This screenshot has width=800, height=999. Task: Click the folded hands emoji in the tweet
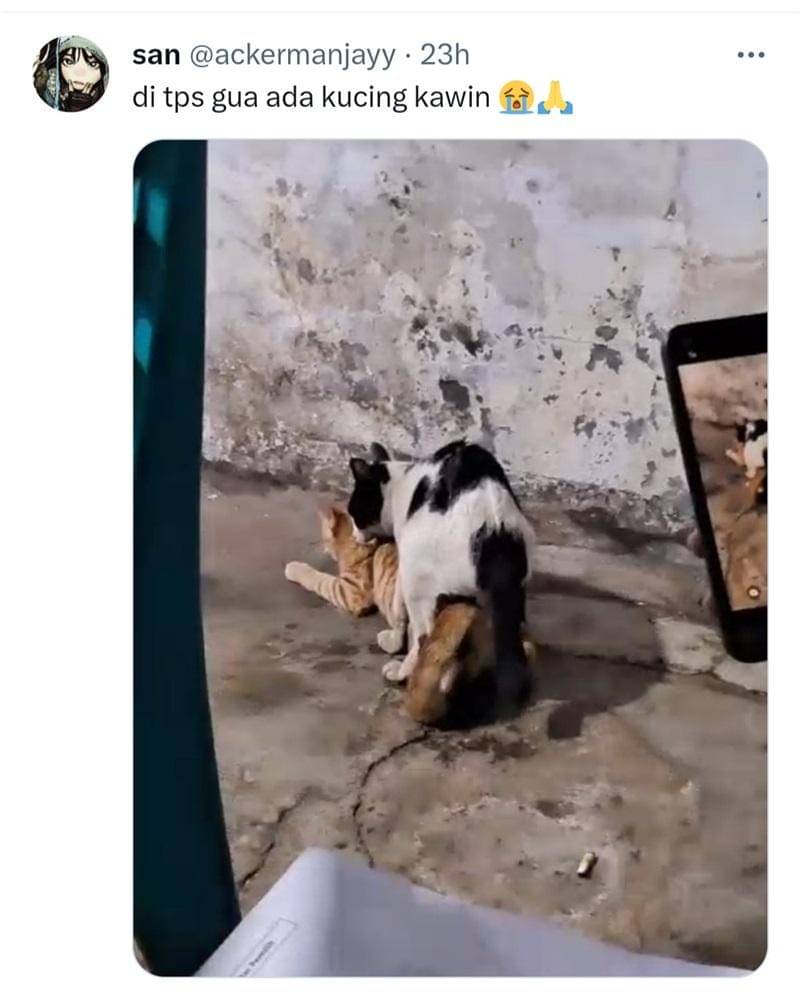click(554, 98)
